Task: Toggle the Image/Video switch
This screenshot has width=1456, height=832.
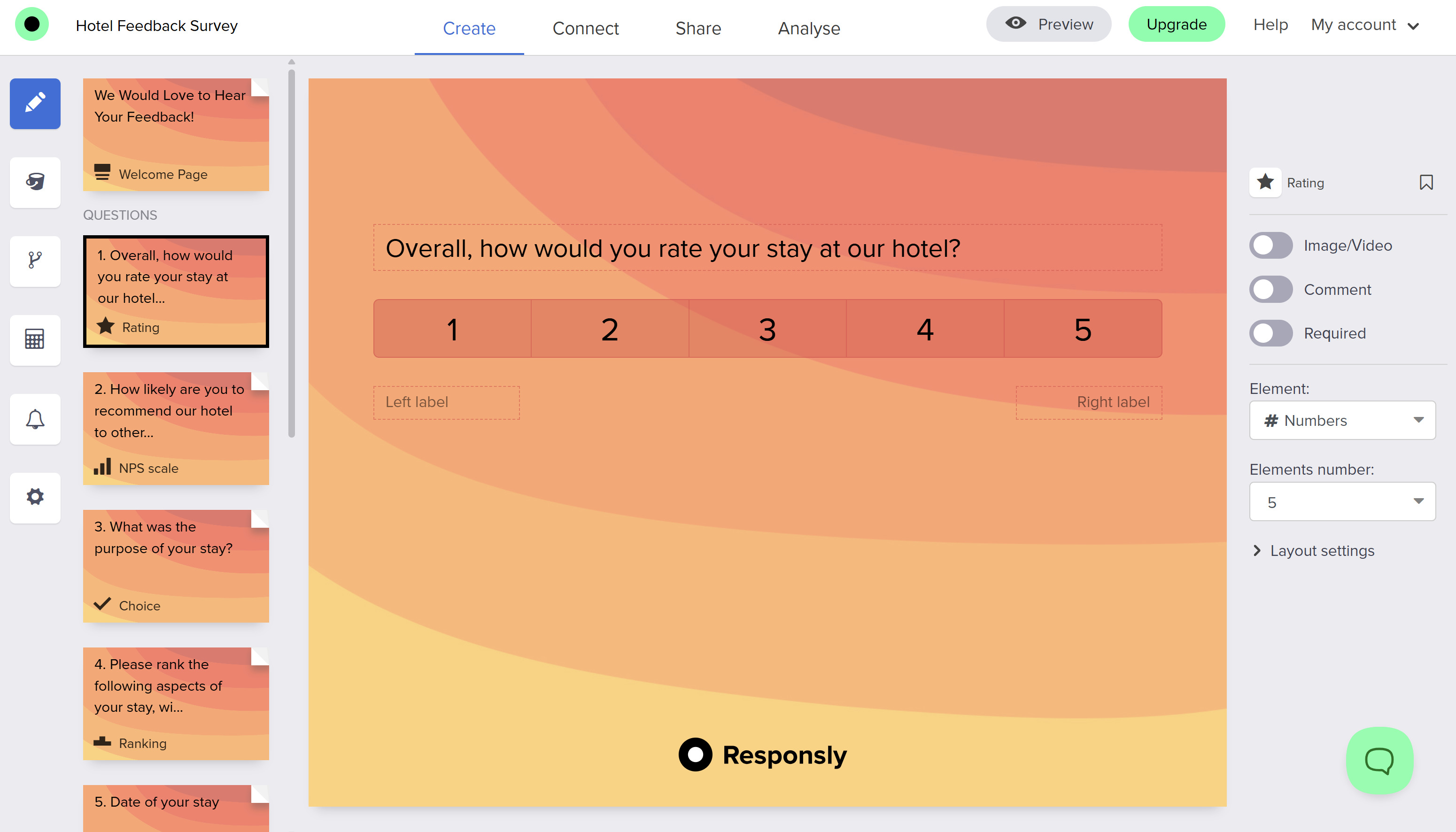Action: 1271,246
